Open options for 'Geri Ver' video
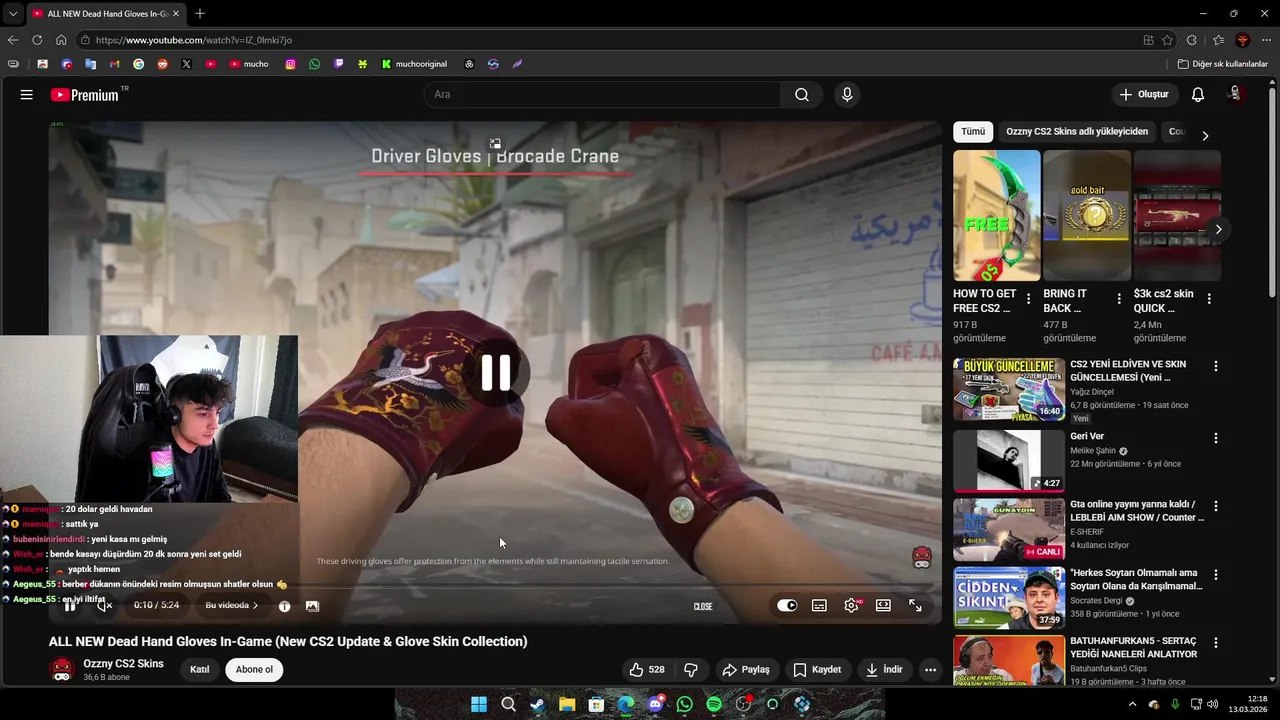Image resolution: width=1280 pixels, height=720 pixels. coord(1216,438)
